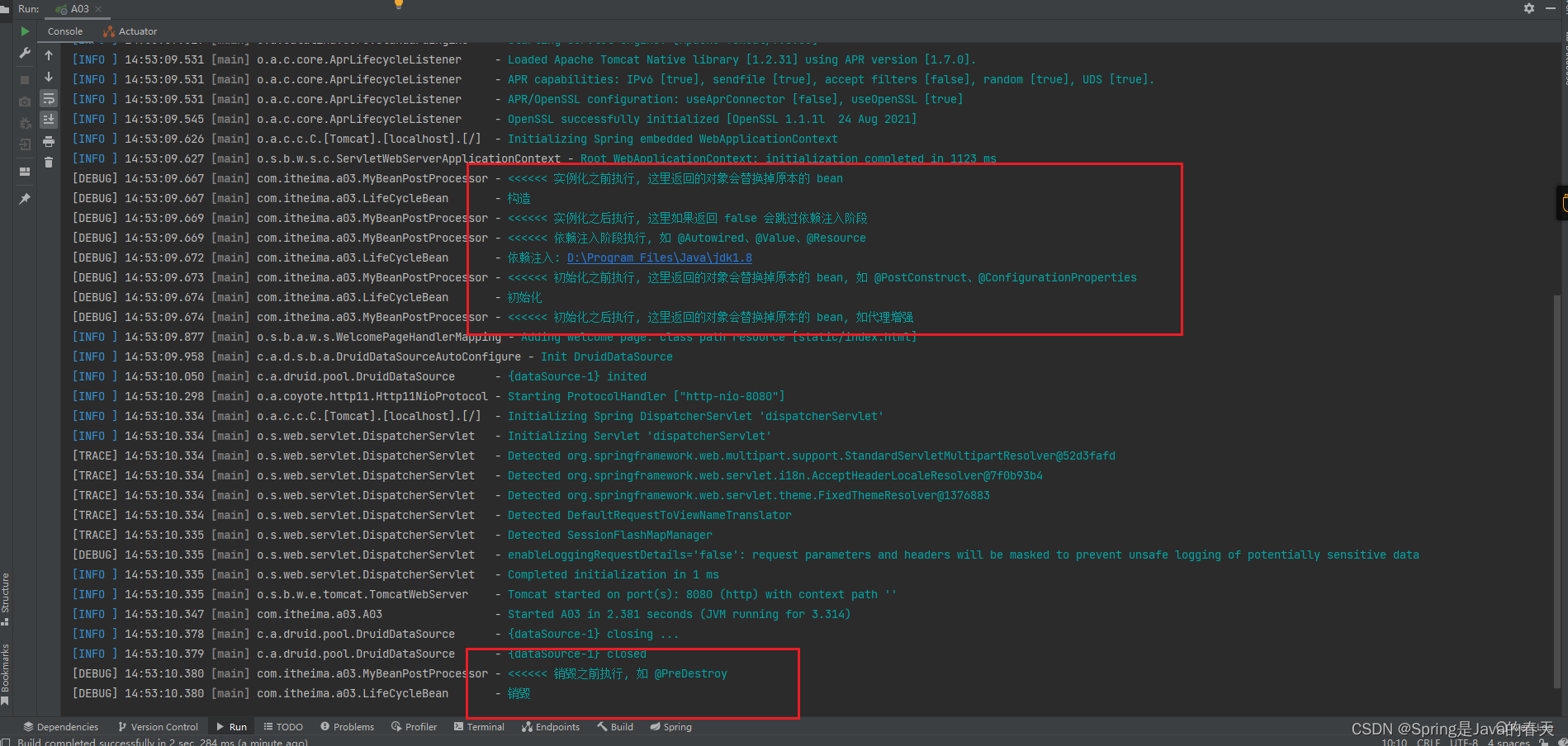The height and width of the screenshot is (746, 1568).
Task: Click 'Loaded Apache Tomcat Native library' line
Action: click(x=741, y=59)
